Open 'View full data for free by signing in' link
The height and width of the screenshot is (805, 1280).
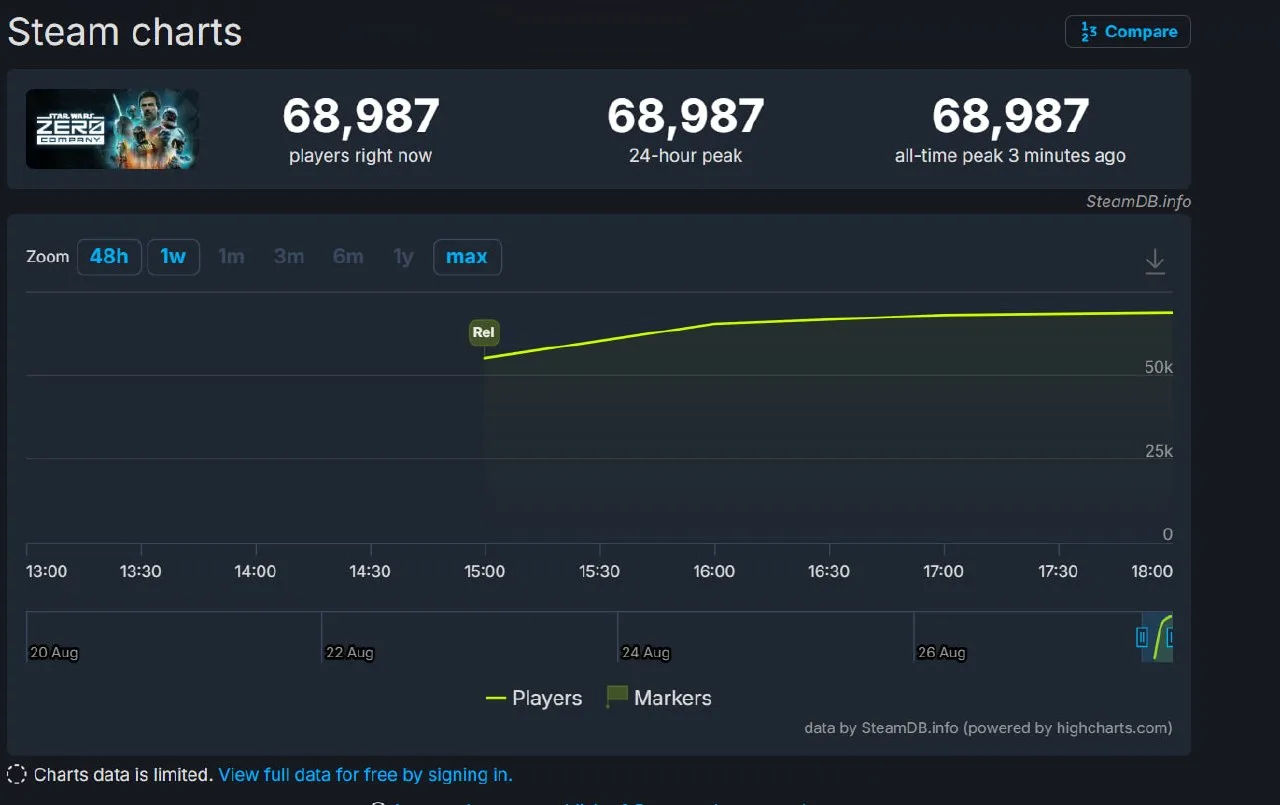coord(365,775)
